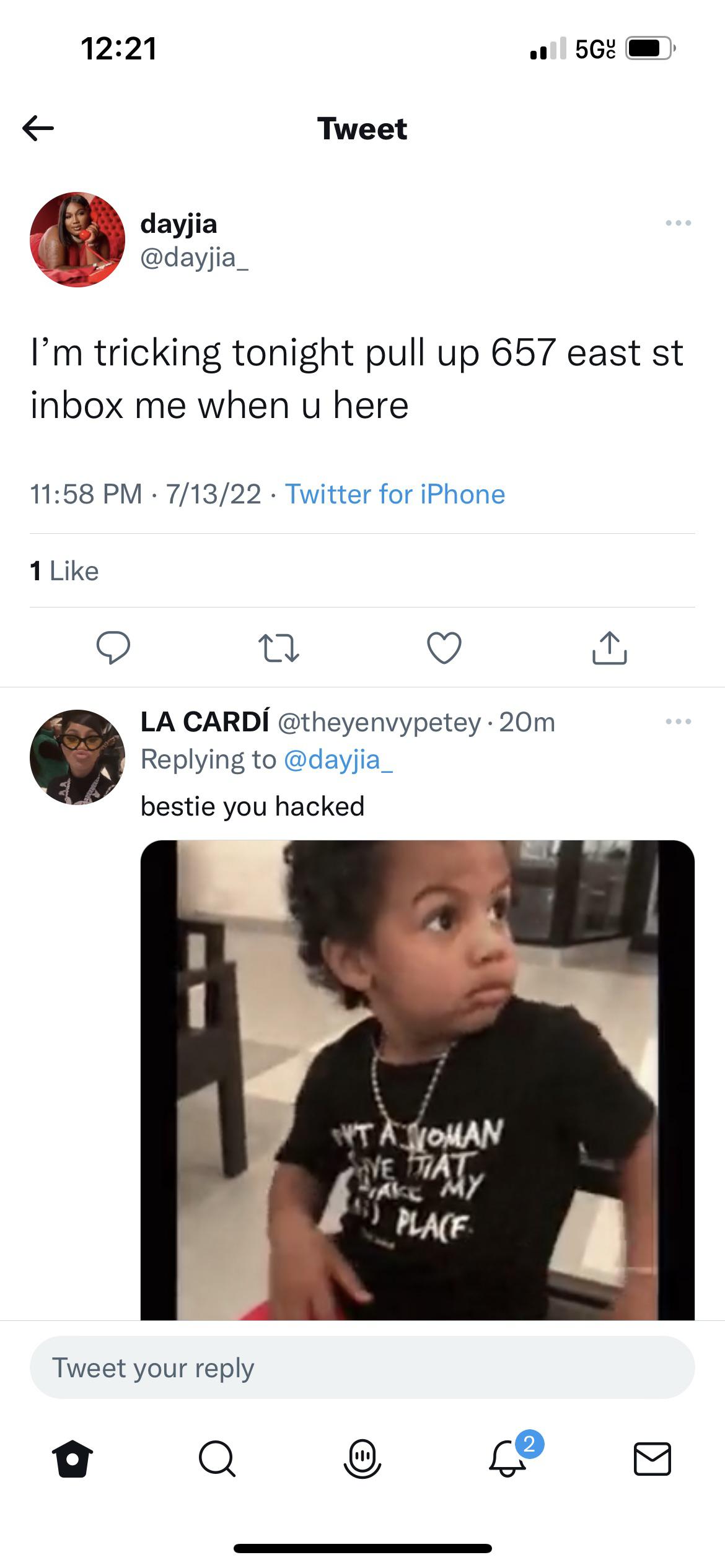The width and height of the screenshot is (725, 1568).
Task: Open the Search tab
Action: [x=217, y=1459]
